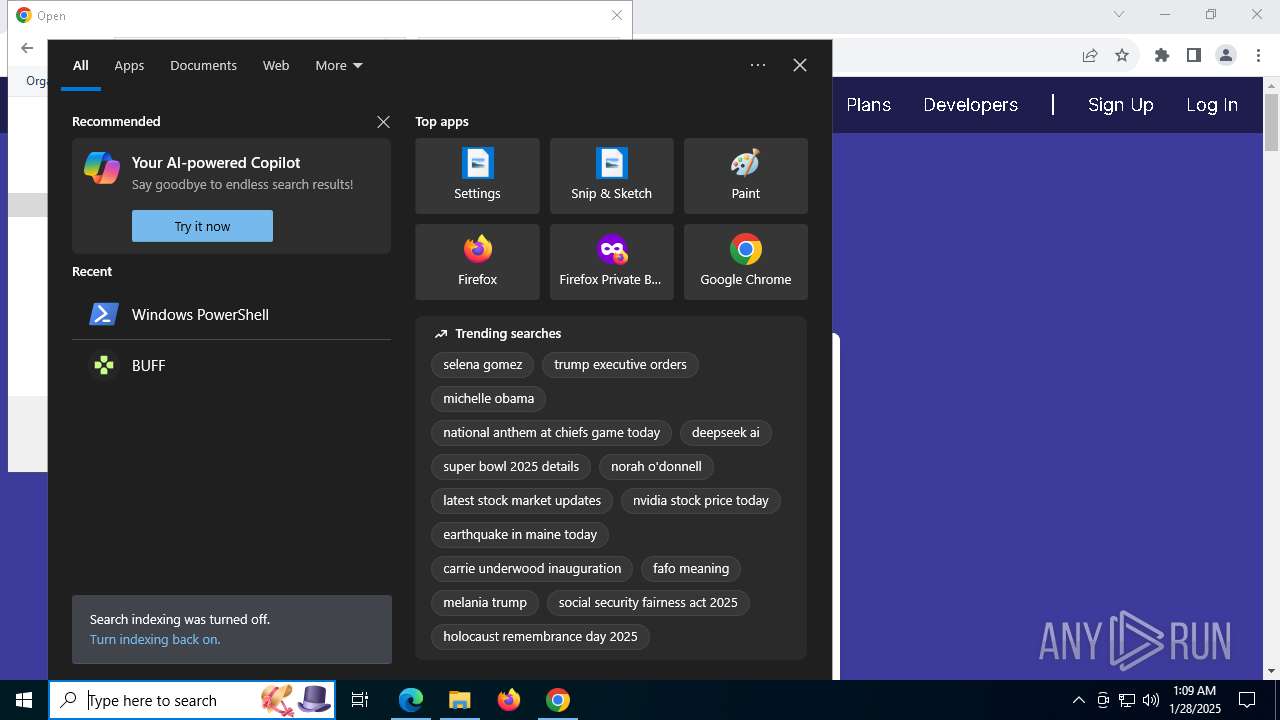Image resolution: width=1280 pixels, height=720 pixels.
Task: Click the taskbar clock showing 1:09 AM
Action: [x=1194, y=700]
